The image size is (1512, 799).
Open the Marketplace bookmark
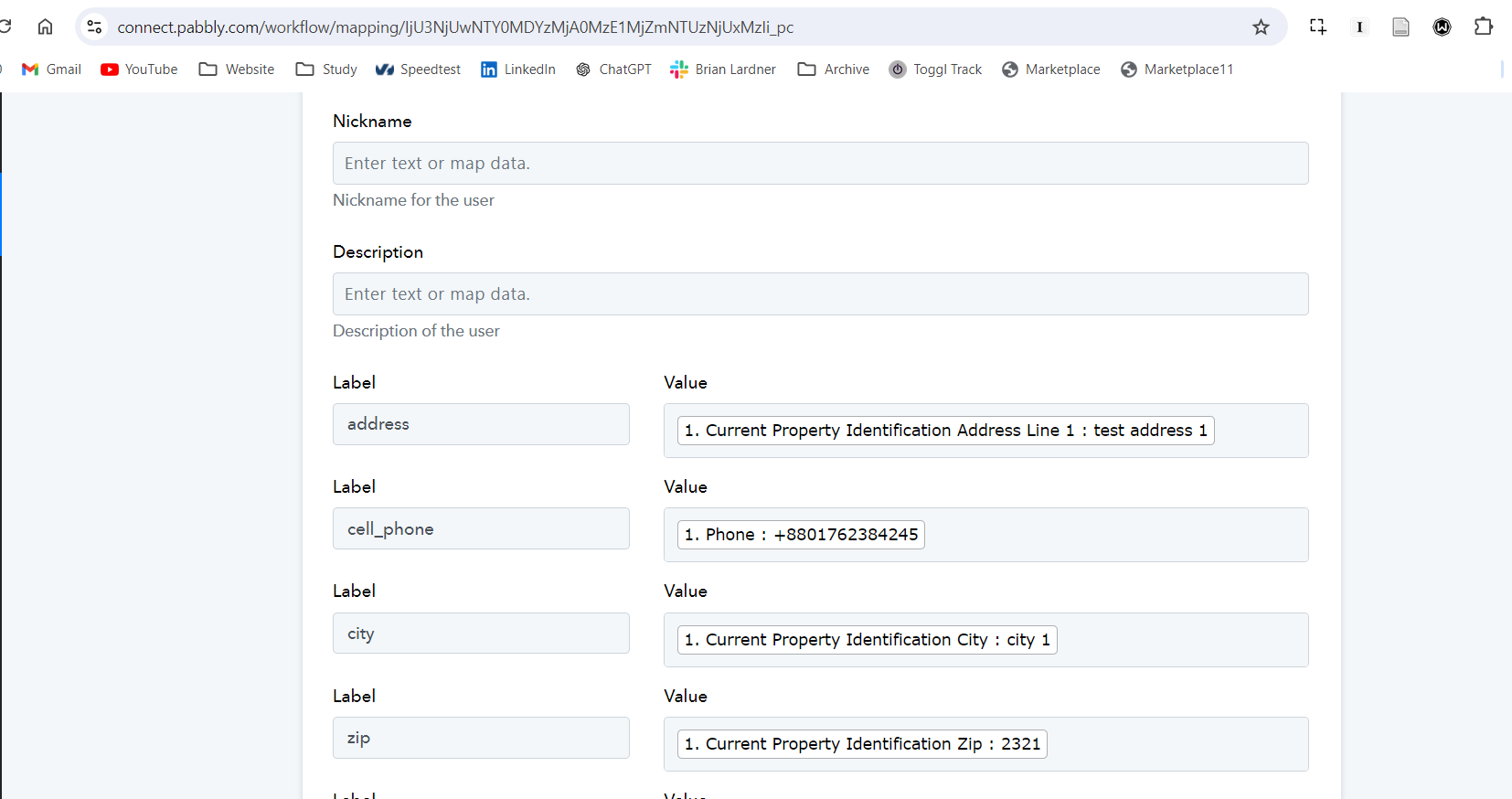(1051, 69)
